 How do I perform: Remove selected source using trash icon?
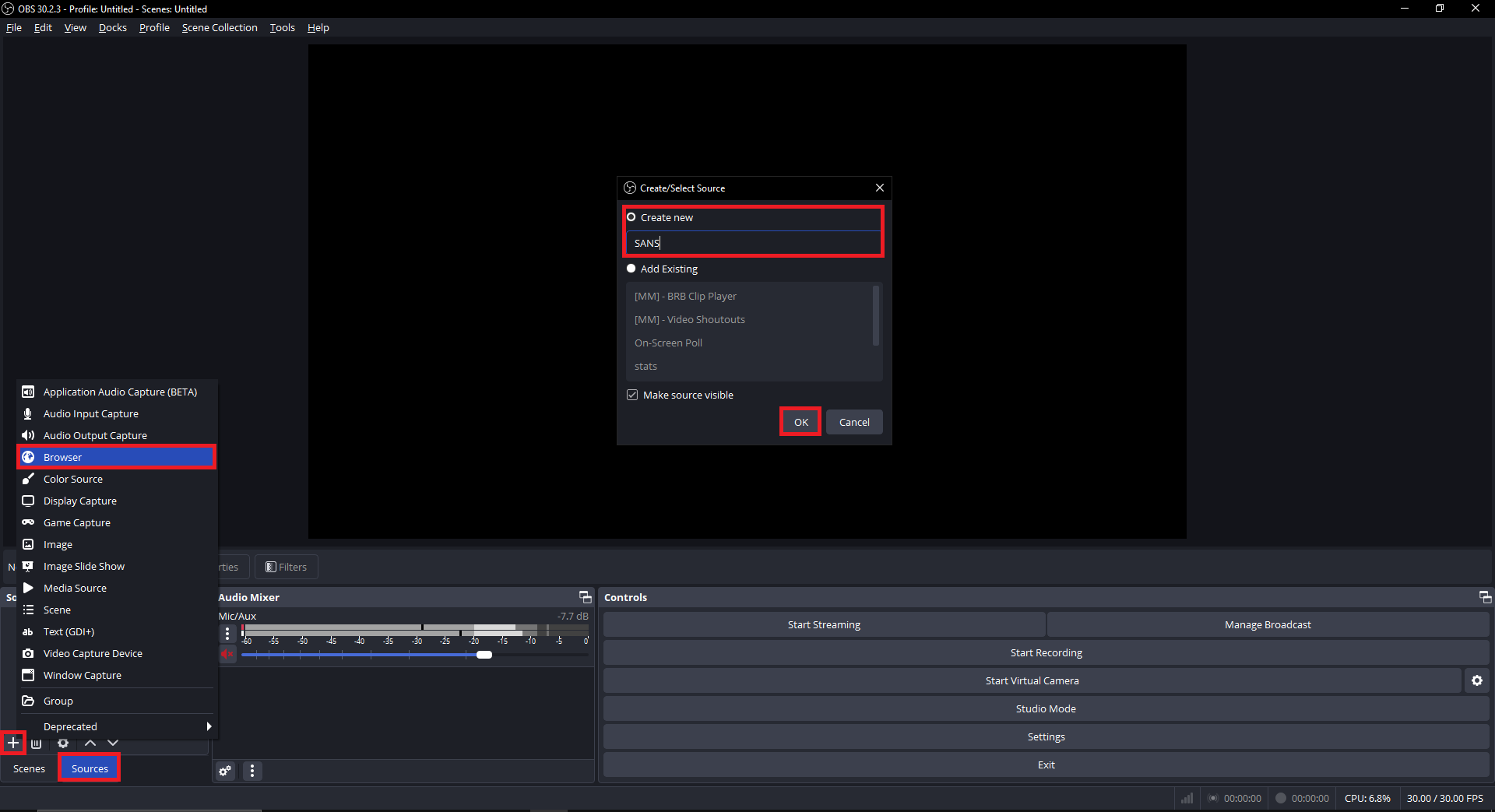pos(36,743)
